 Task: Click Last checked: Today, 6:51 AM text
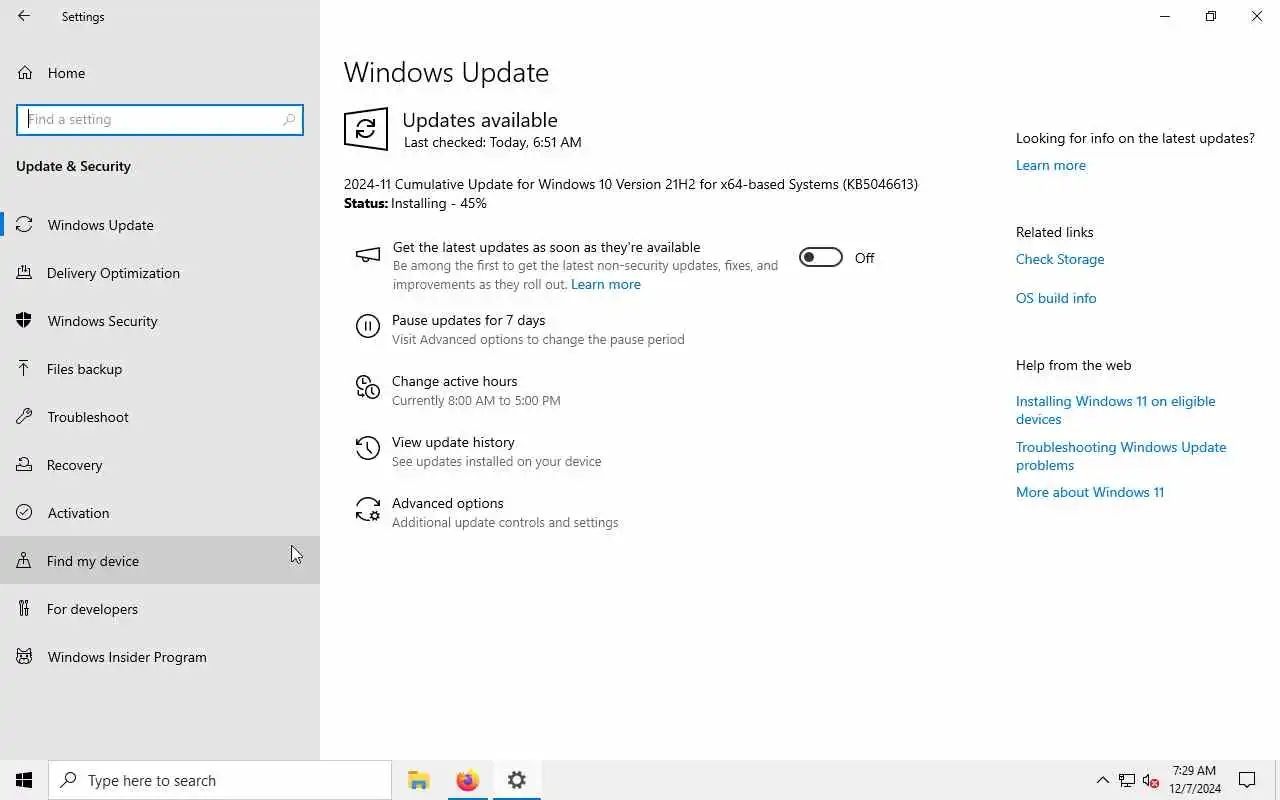pos(493,142)
